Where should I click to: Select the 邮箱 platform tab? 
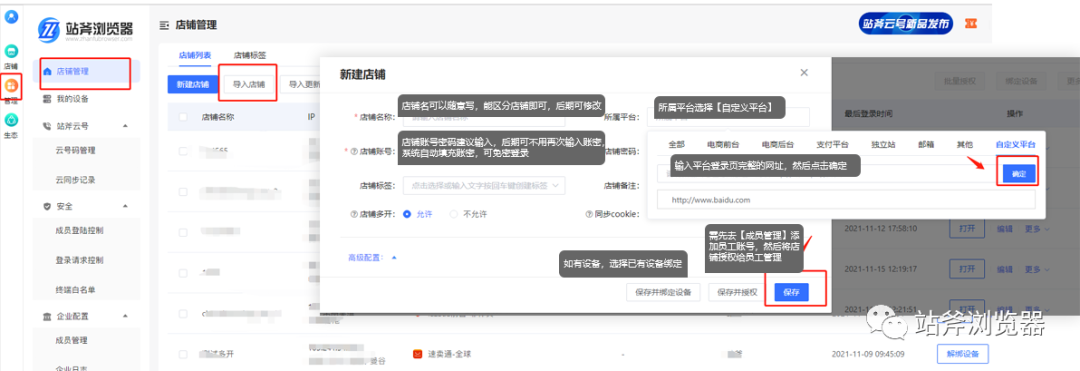coord(926,145)
